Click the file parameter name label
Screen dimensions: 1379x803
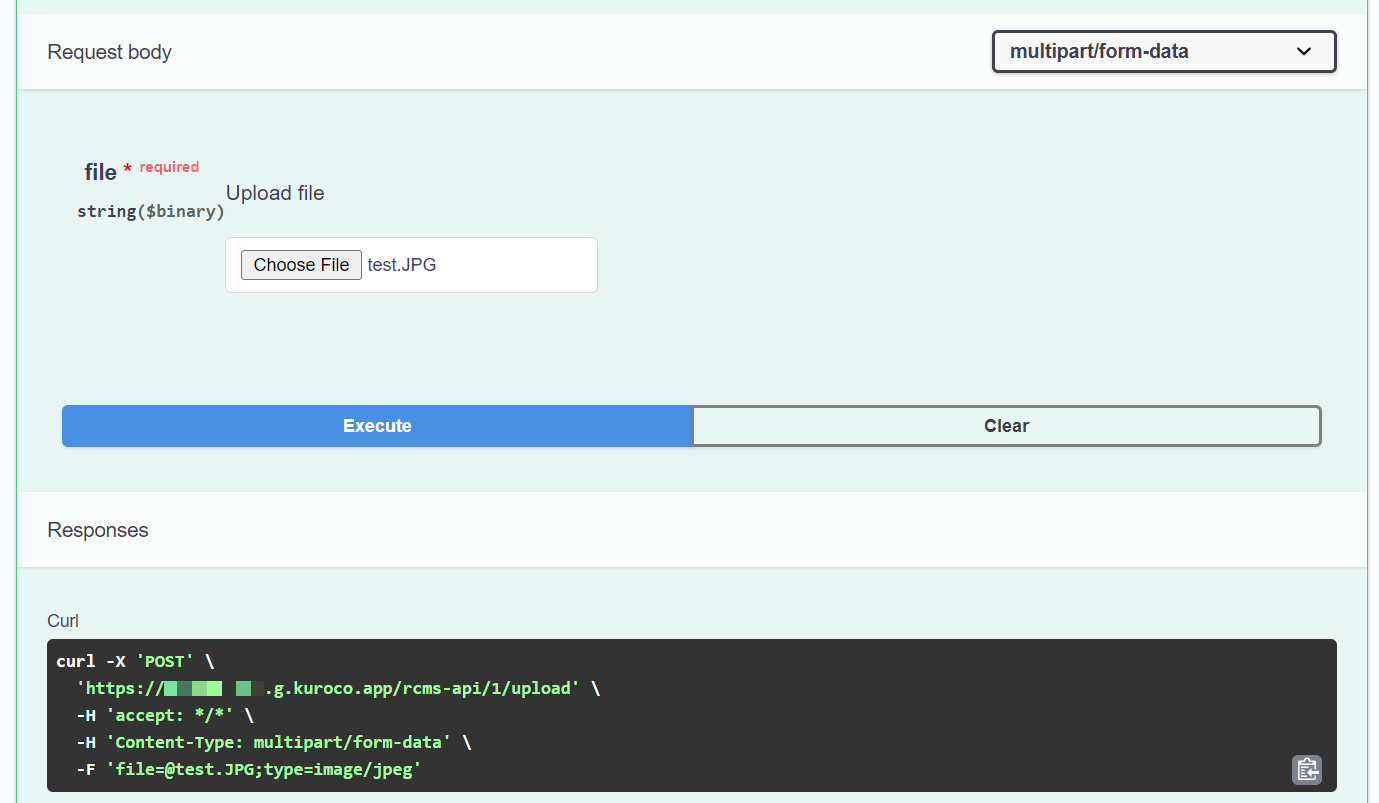coord(99,171)
